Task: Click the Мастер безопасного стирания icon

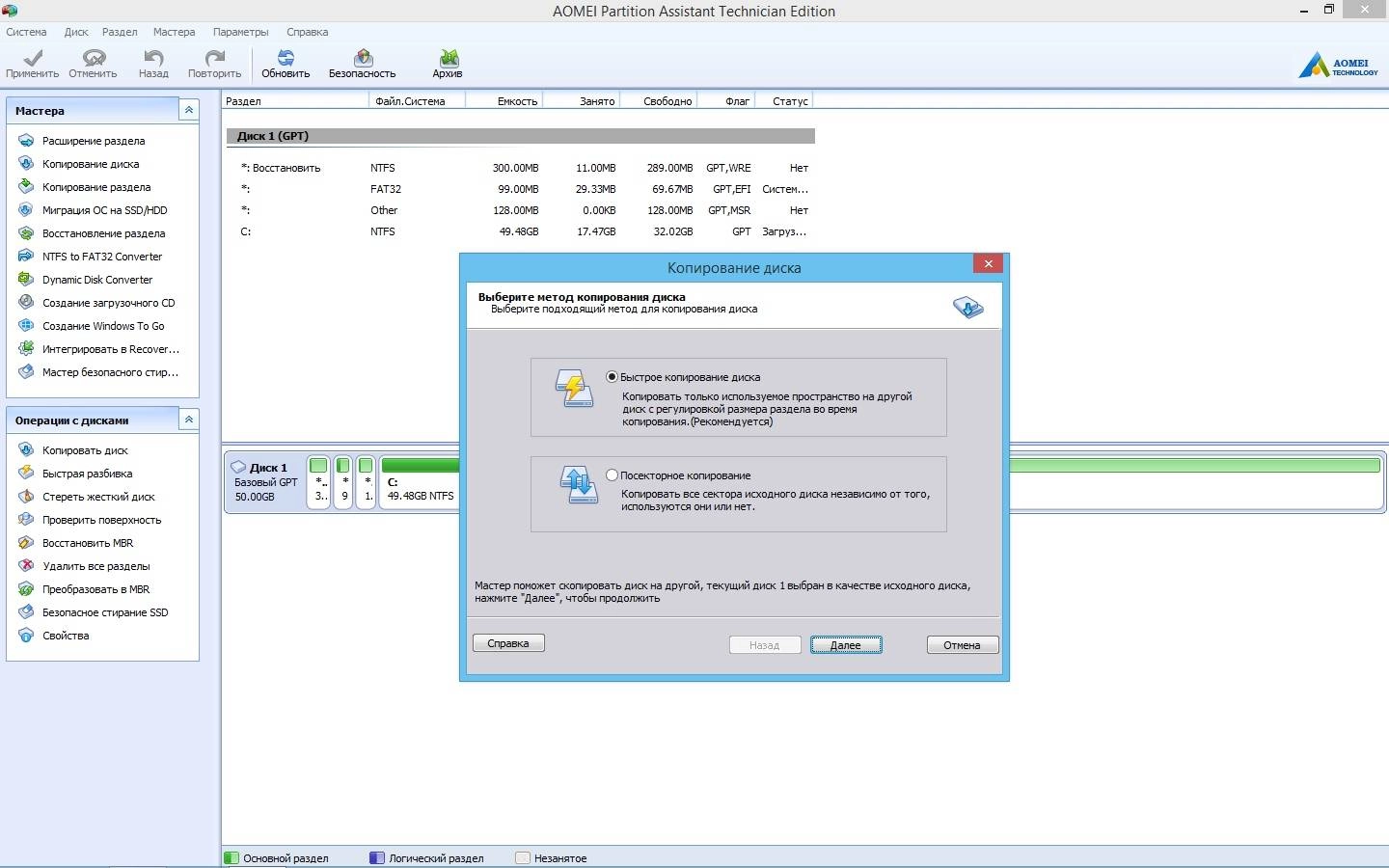Action: [26, 372]
